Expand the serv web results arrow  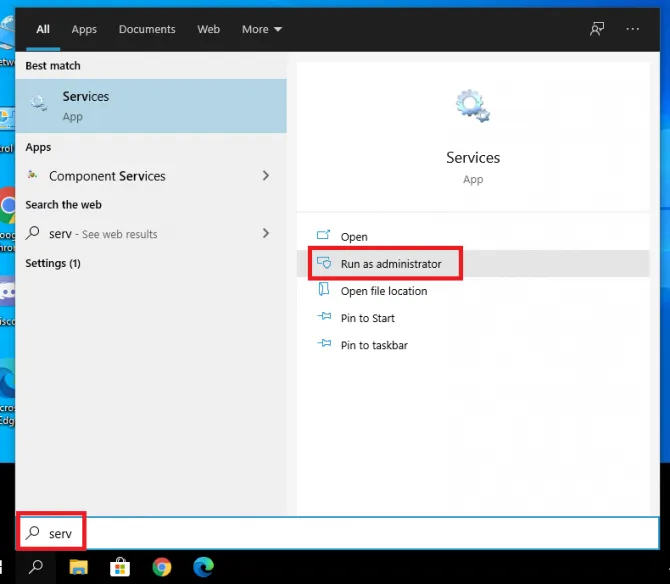click(x=266, y=233)
